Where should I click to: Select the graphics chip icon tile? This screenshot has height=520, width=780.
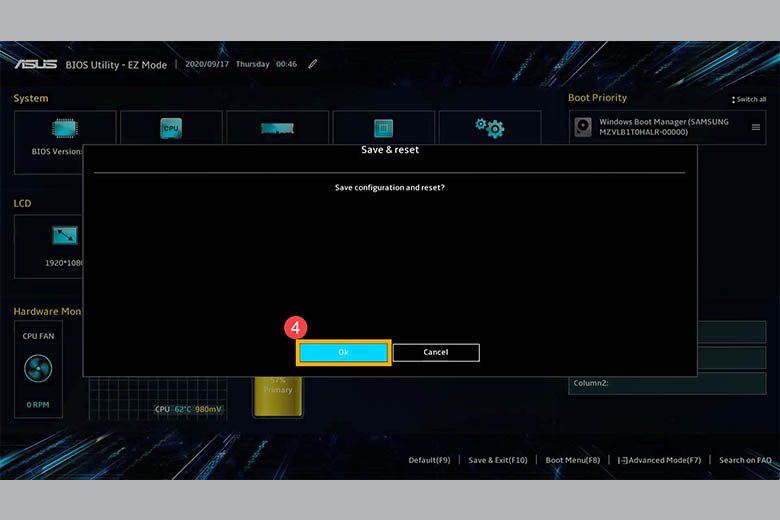tap(383, 127)
